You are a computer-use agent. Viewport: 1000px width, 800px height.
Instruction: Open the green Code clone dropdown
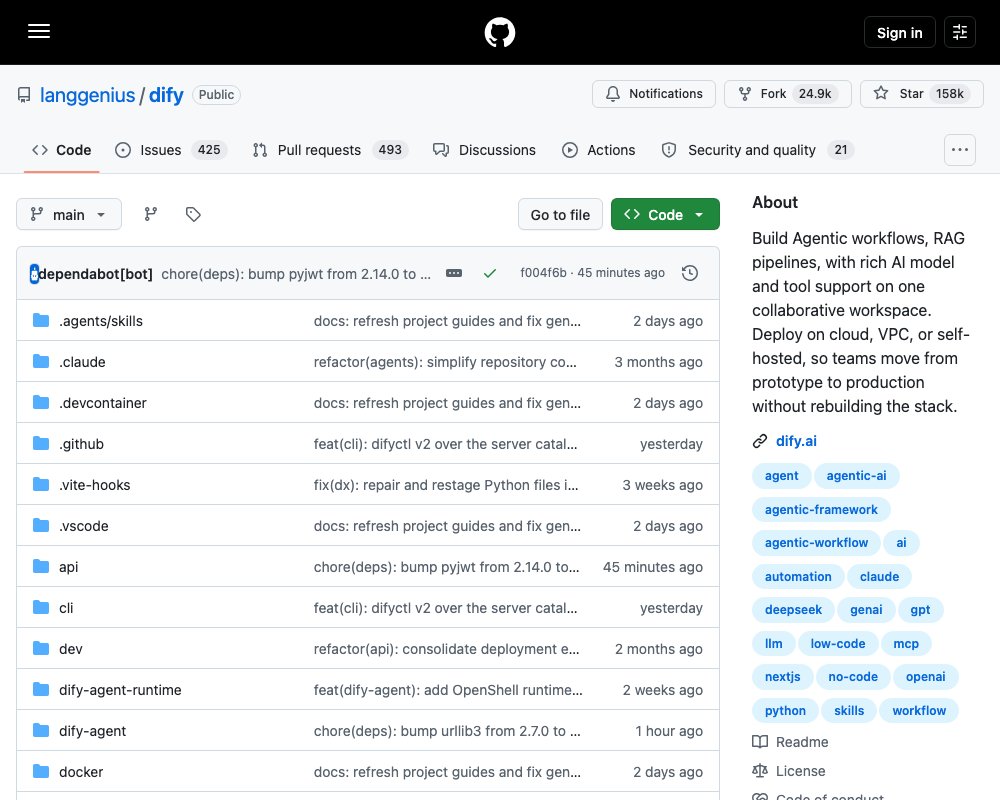tap(665, 214)
